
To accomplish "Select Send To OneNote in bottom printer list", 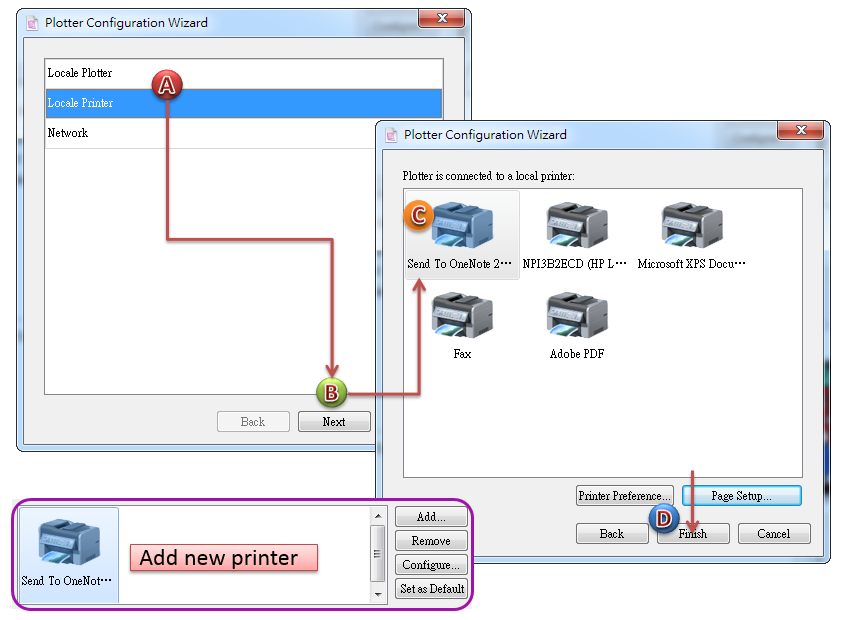I will click(68, 553).
